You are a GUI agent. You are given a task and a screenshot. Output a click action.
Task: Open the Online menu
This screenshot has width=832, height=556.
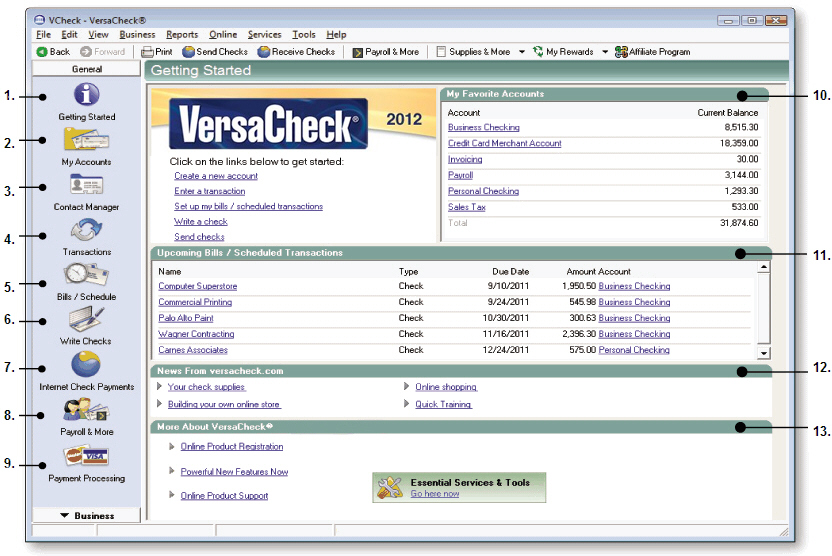[223, 34]
